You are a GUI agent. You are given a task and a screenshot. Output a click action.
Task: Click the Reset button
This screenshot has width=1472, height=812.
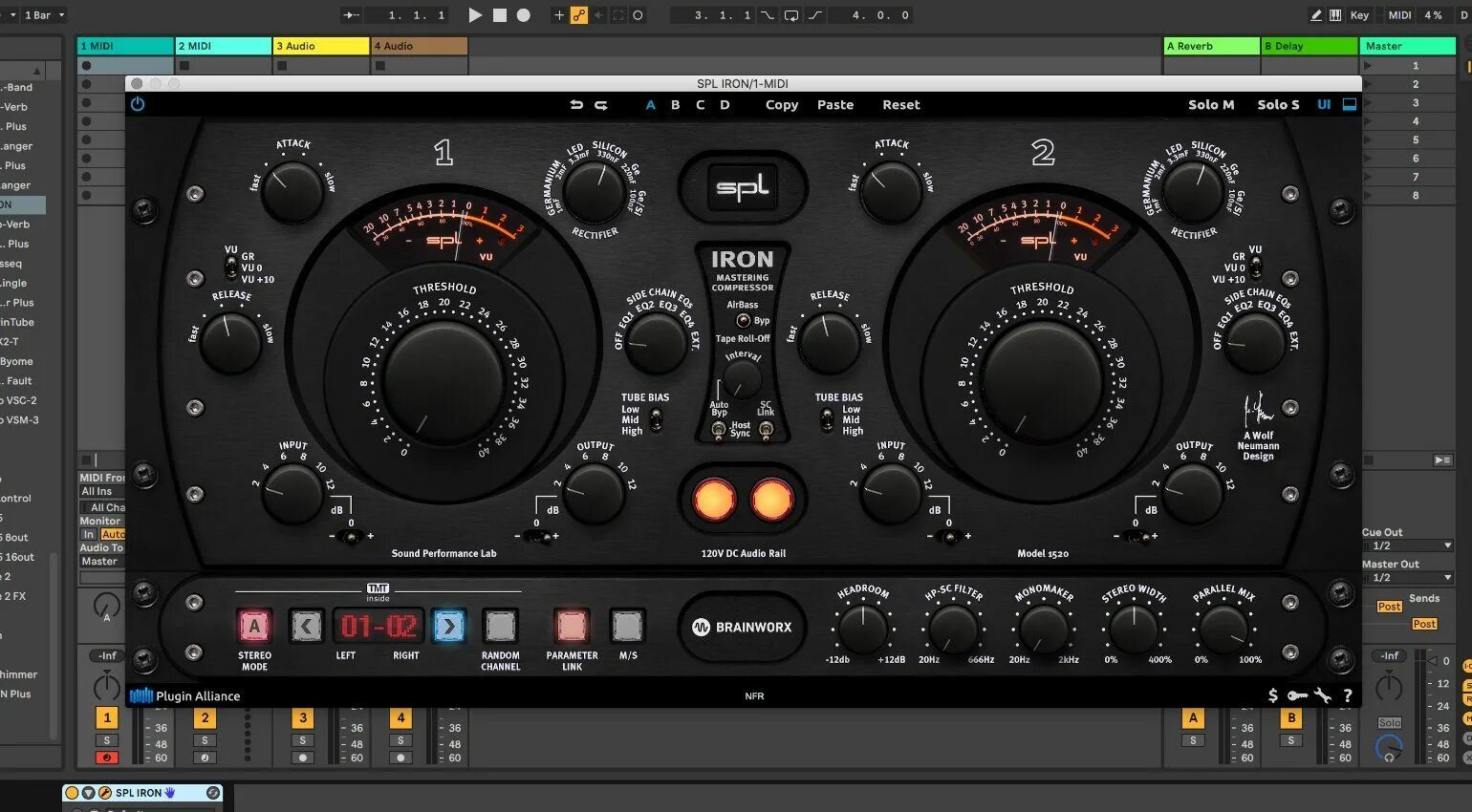point(901,105)
